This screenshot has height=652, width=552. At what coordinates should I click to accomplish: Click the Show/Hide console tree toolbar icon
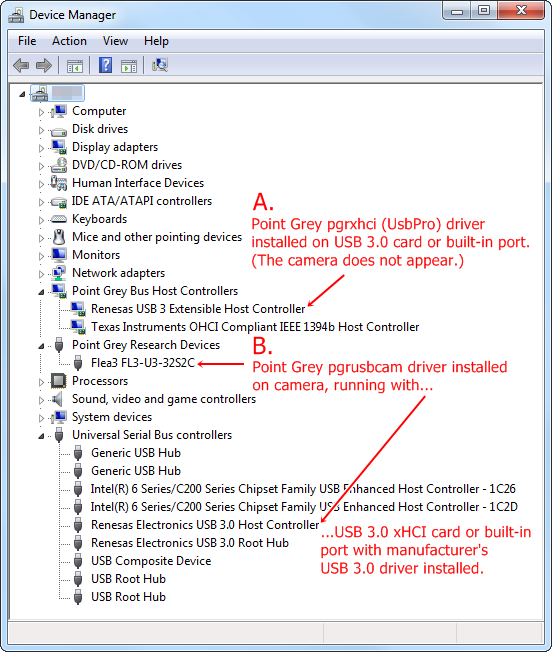[75, 66]
